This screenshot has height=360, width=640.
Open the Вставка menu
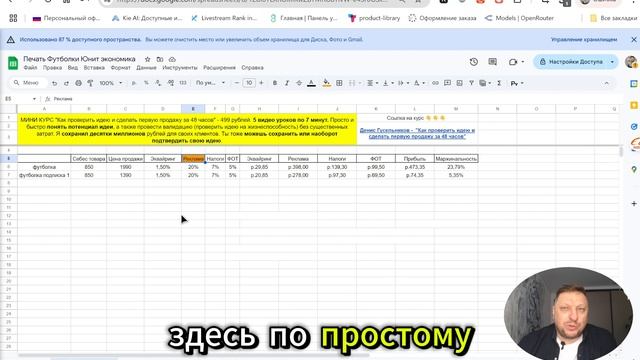[94, 68]
